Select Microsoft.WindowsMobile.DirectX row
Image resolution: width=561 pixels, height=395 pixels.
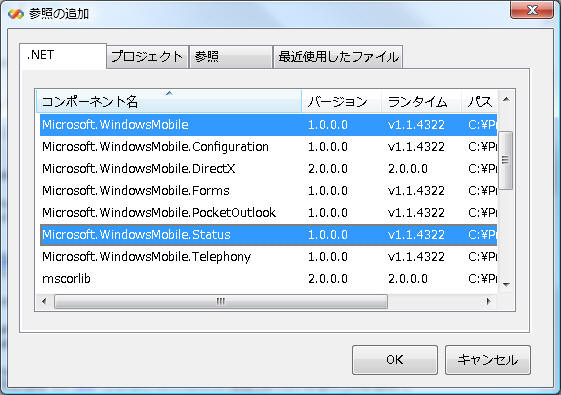268,169
